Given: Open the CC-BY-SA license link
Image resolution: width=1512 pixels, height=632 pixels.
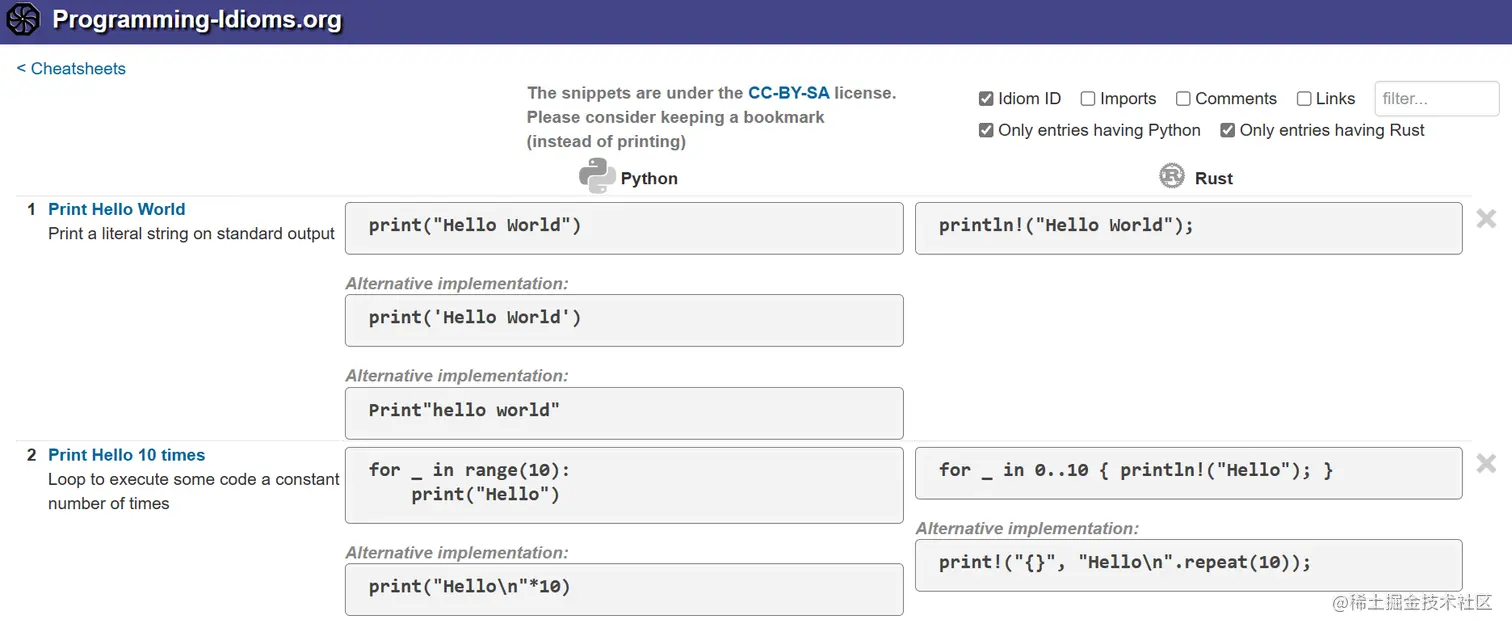Looking at the screenshot, I should coord(788,93).
